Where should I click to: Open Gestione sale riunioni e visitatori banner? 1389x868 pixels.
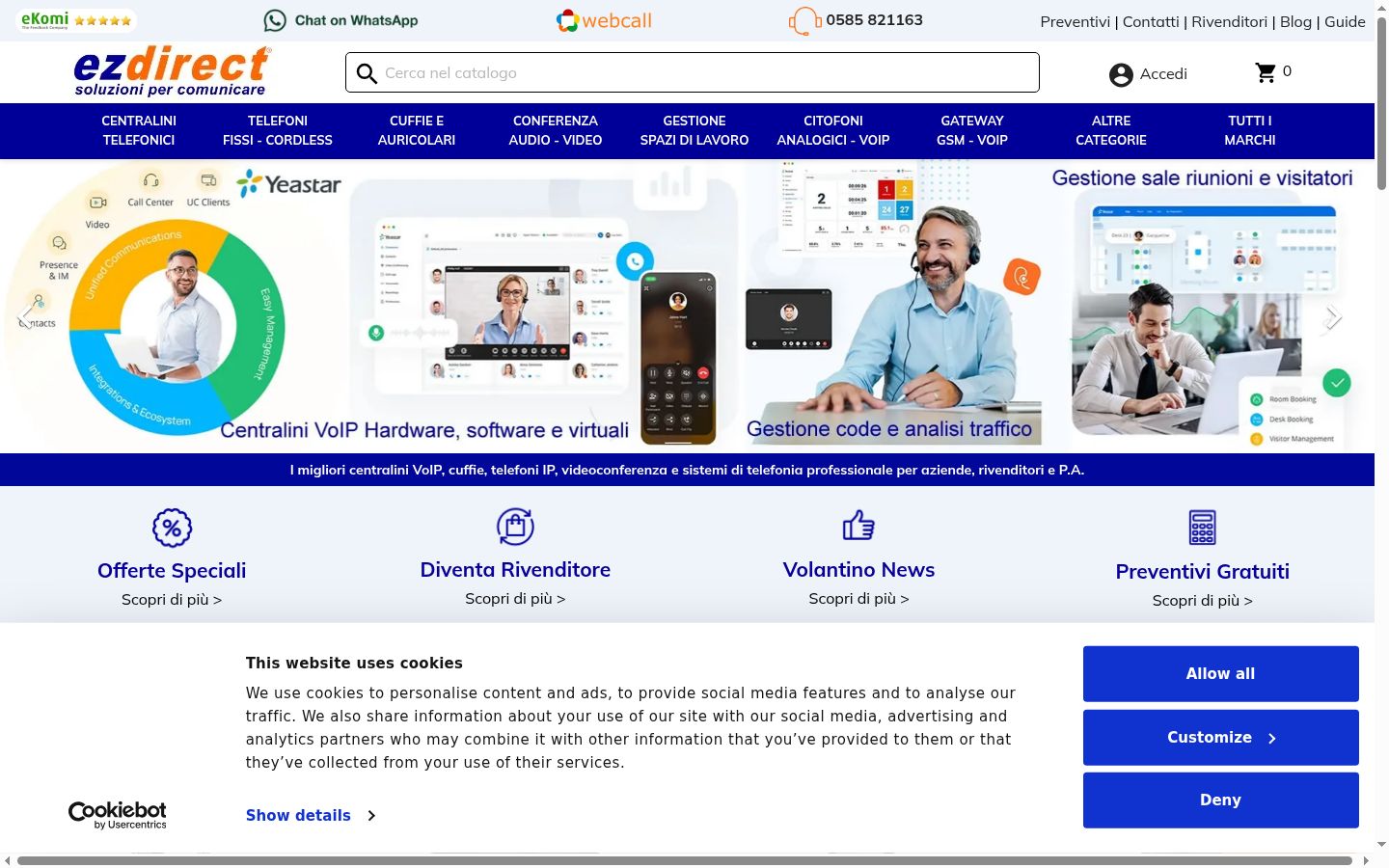tap(1209, 307)
